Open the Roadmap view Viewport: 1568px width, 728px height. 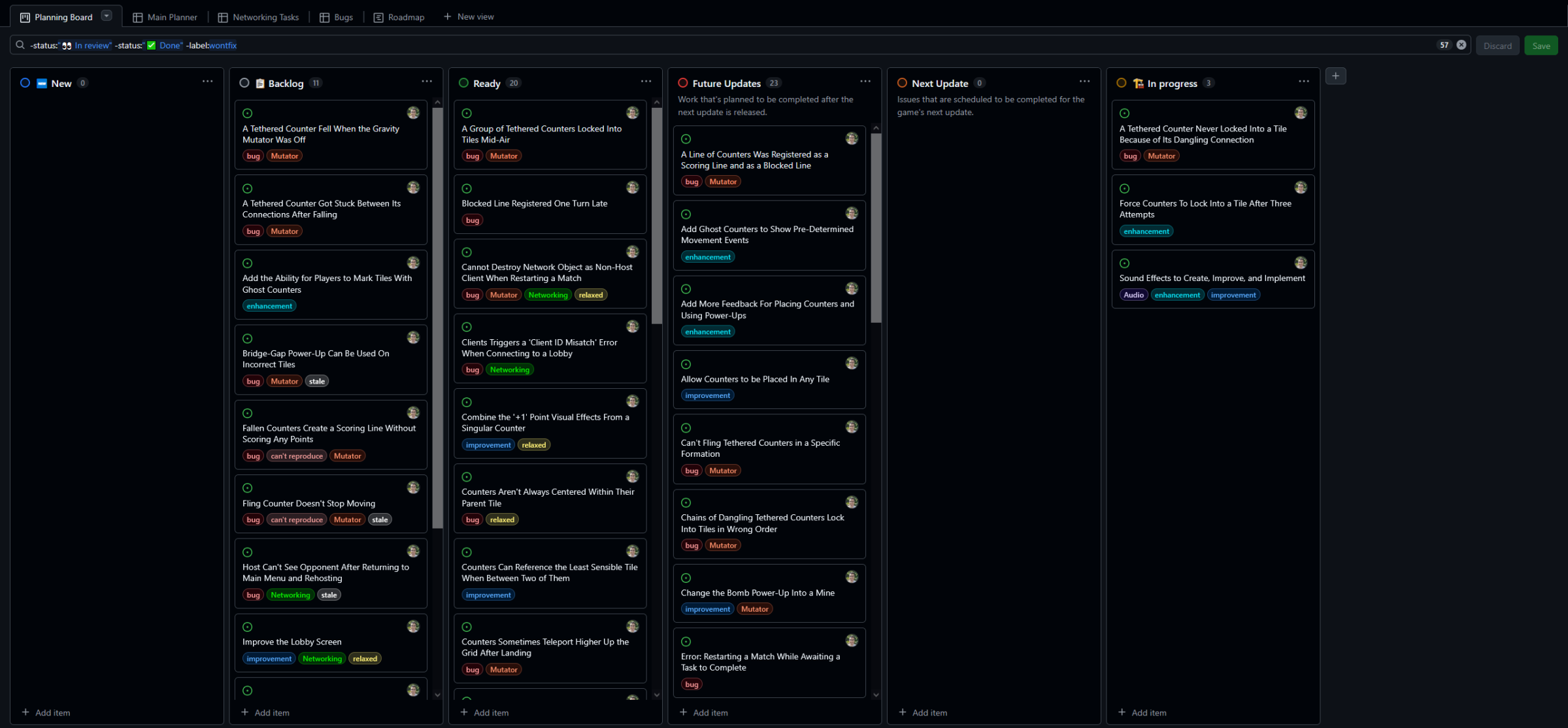[399, 17]
